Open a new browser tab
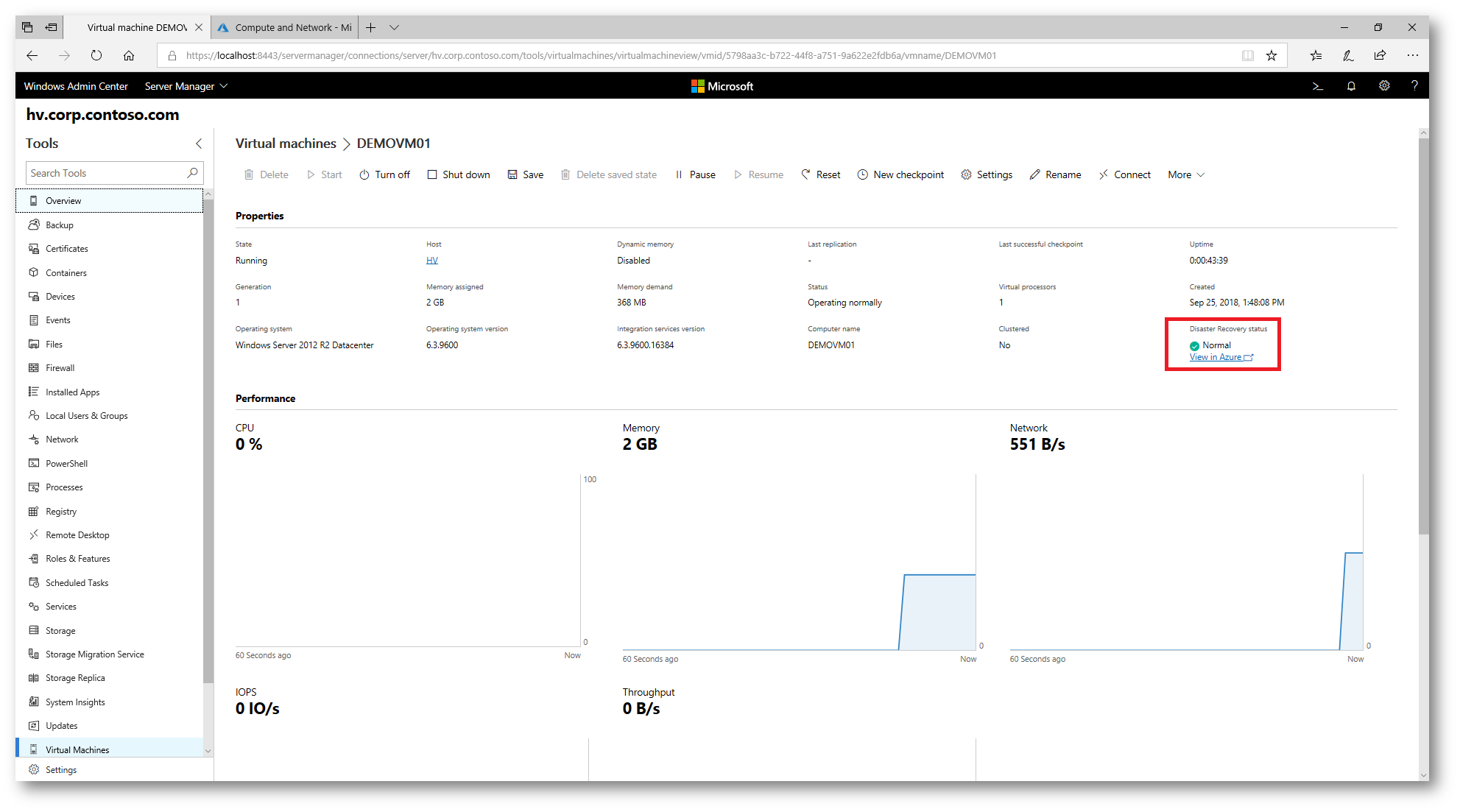This screenshot has height=812, width=1460. (371, 27)
